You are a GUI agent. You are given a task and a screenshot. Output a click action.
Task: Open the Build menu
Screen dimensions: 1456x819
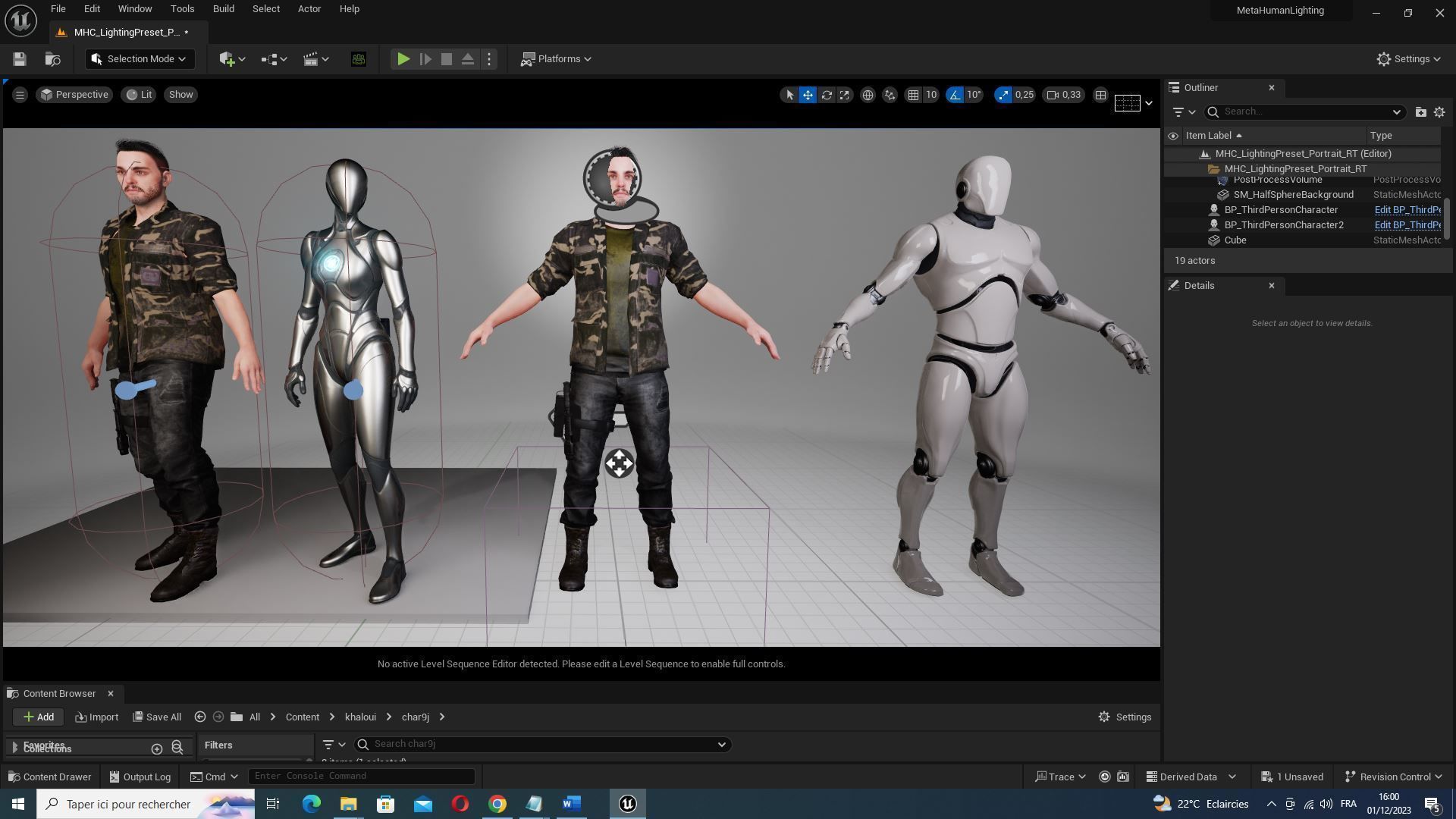[x=223, y=9]
